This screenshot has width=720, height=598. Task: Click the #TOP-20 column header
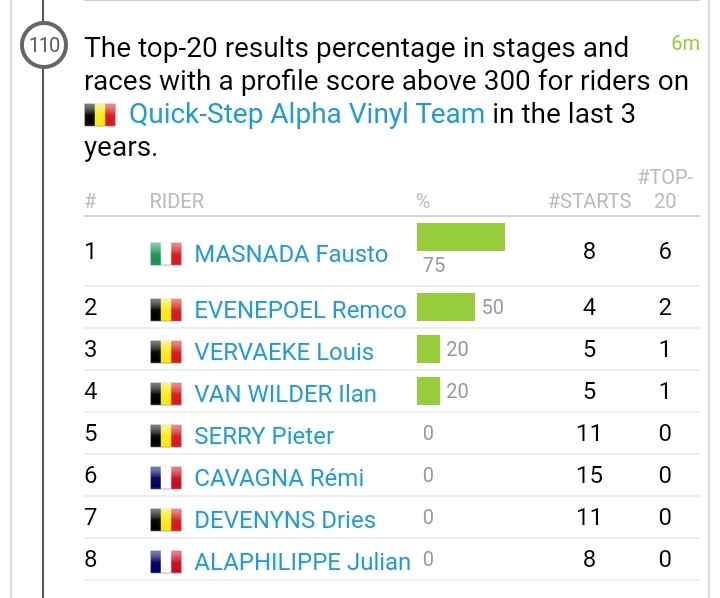click(x=665, y=189)
